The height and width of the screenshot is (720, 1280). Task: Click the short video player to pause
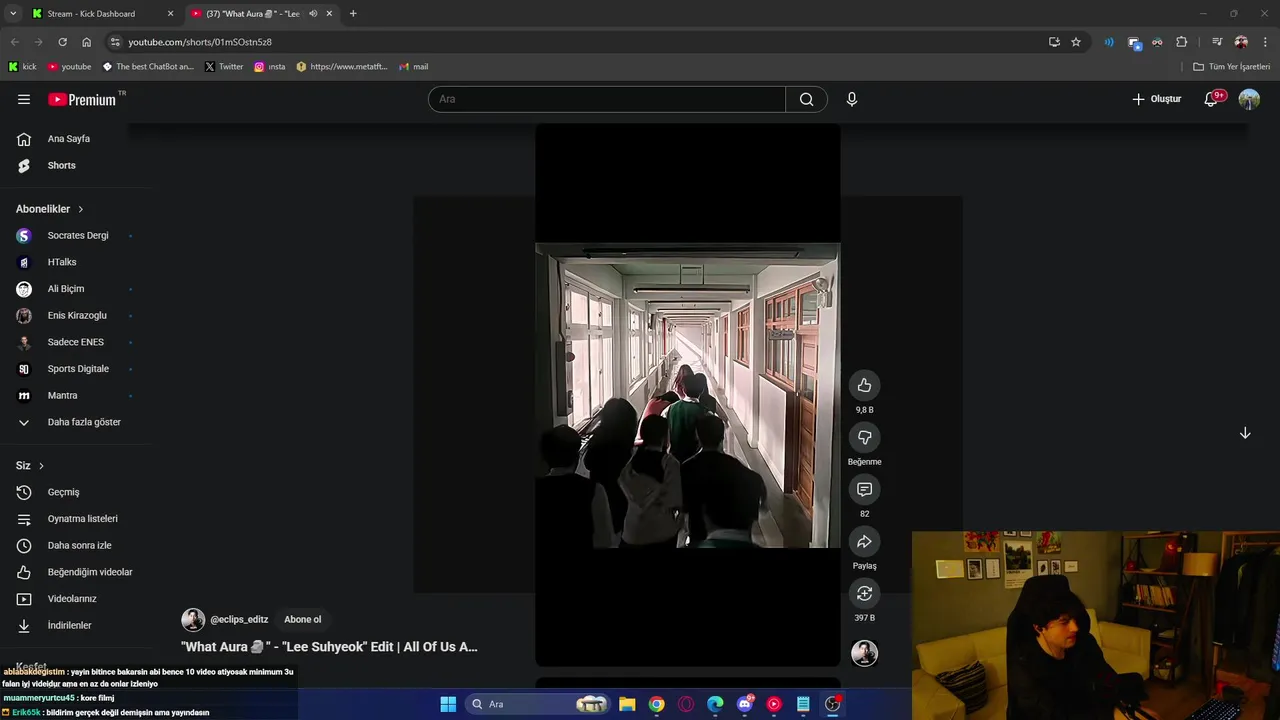[x=688, y=394]
